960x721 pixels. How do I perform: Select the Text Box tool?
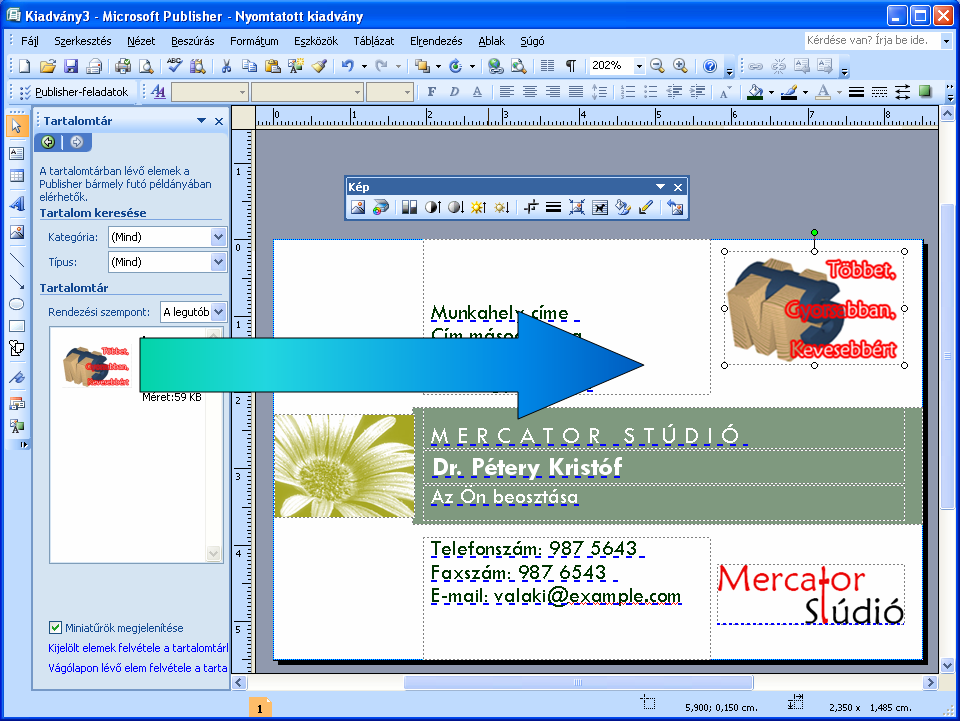17,153
